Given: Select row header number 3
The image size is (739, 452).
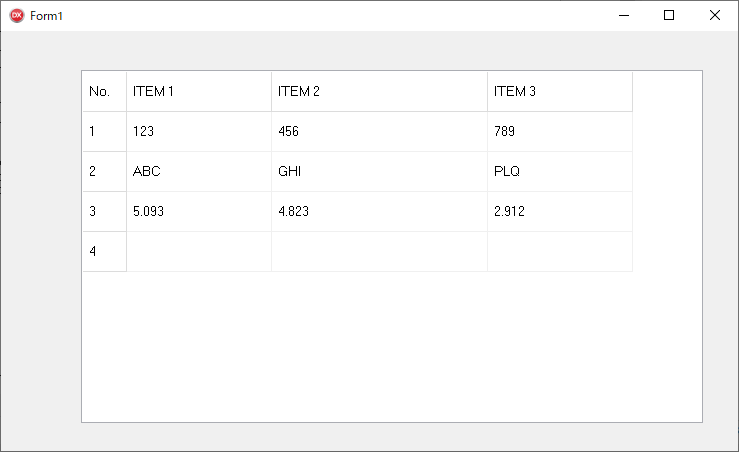Looking at the screenshot, I should [x=104, y=212].
